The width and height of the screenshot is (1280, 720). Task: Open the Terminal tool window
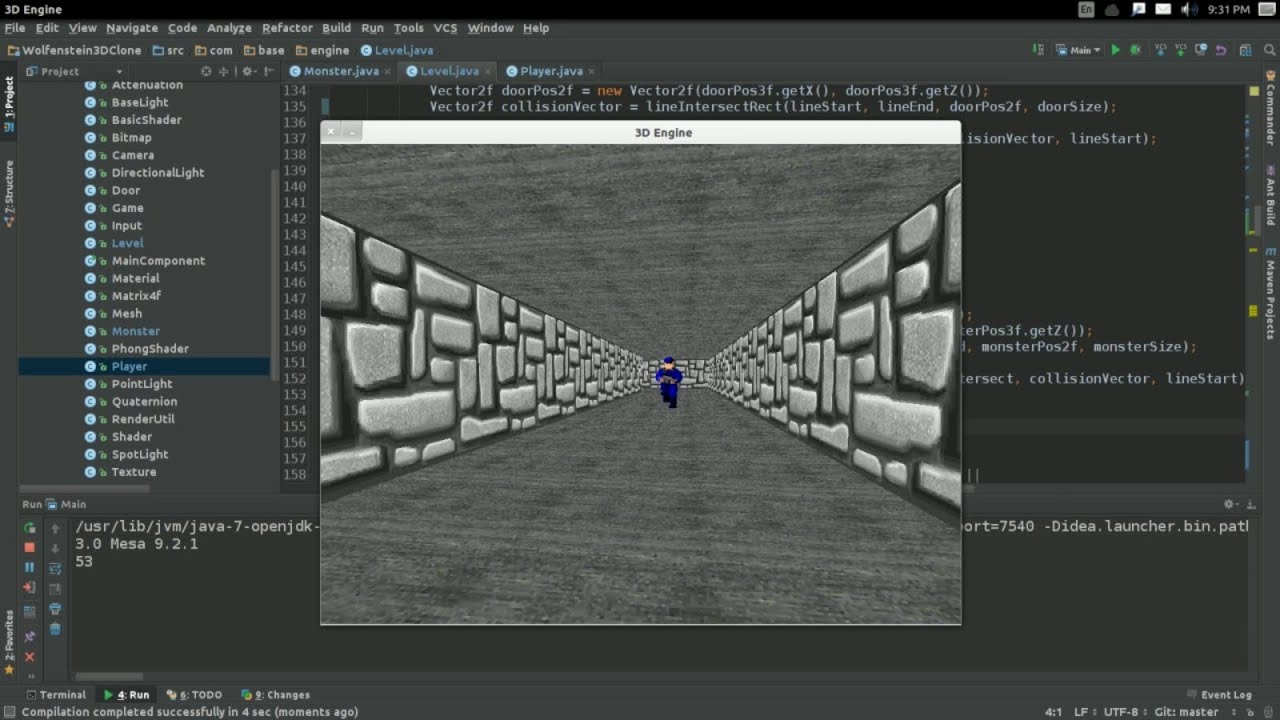point(56,695)
